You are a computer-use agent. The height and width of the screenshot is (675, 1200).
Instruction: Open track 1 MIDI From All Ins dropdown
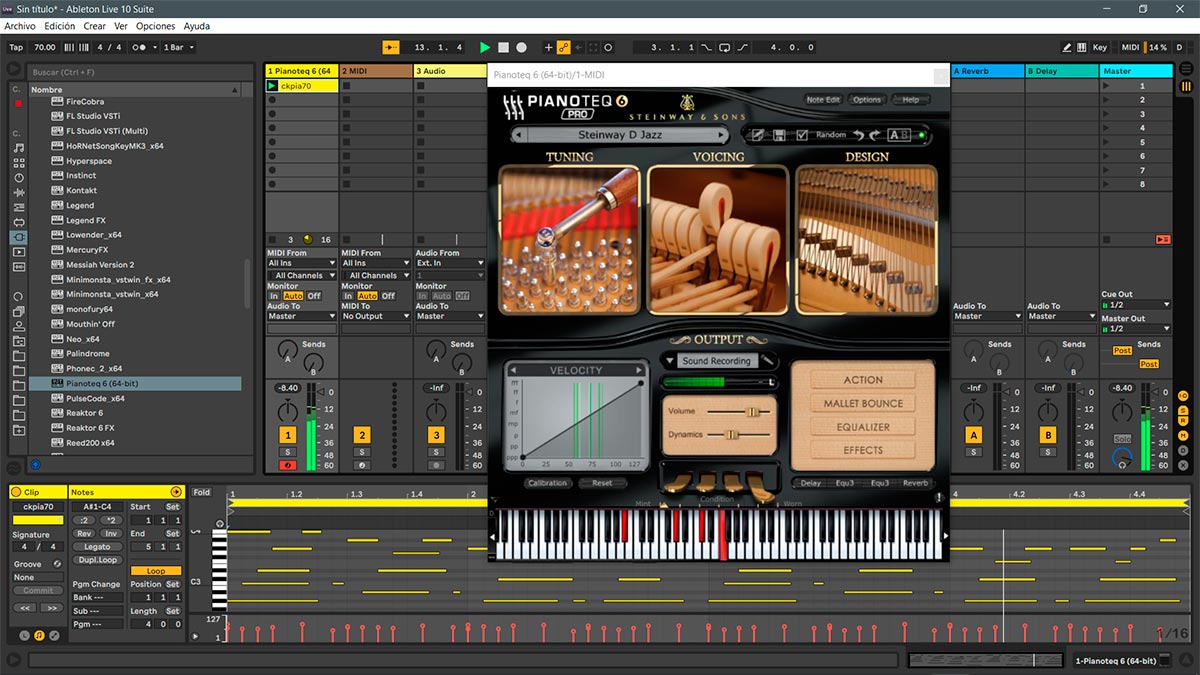302,263
